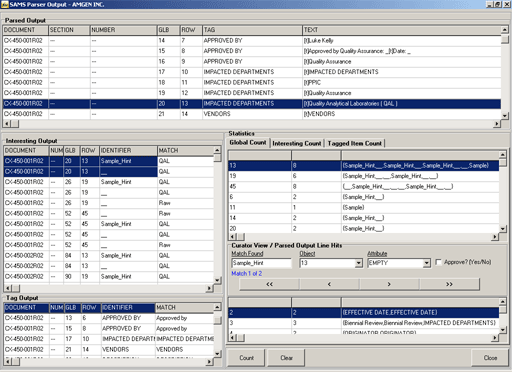
Task: Select Global Count row with value 19
Action: coord(363,176)
